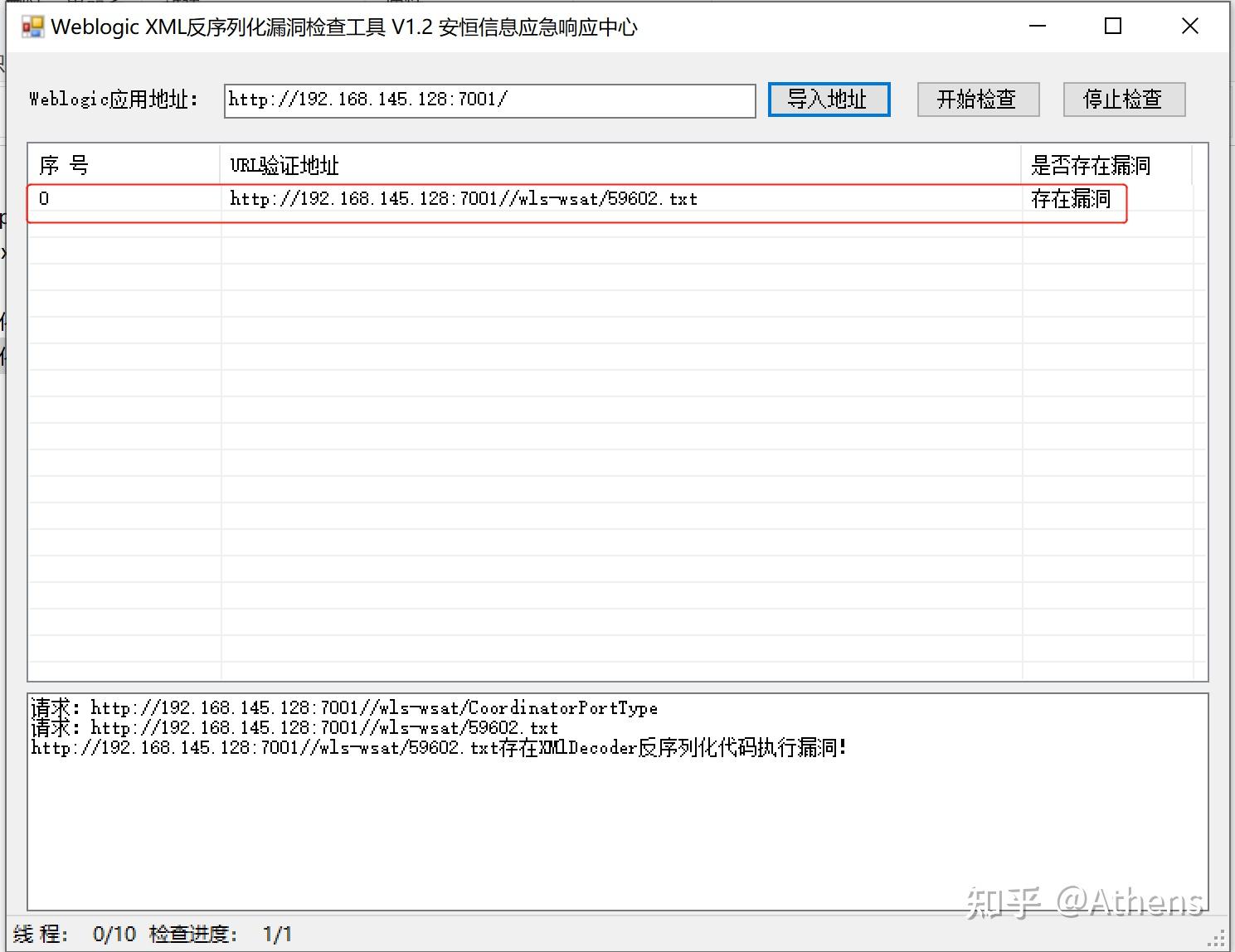Click inside the Weblogic应用地址 URL input field

tap(488, 100)
